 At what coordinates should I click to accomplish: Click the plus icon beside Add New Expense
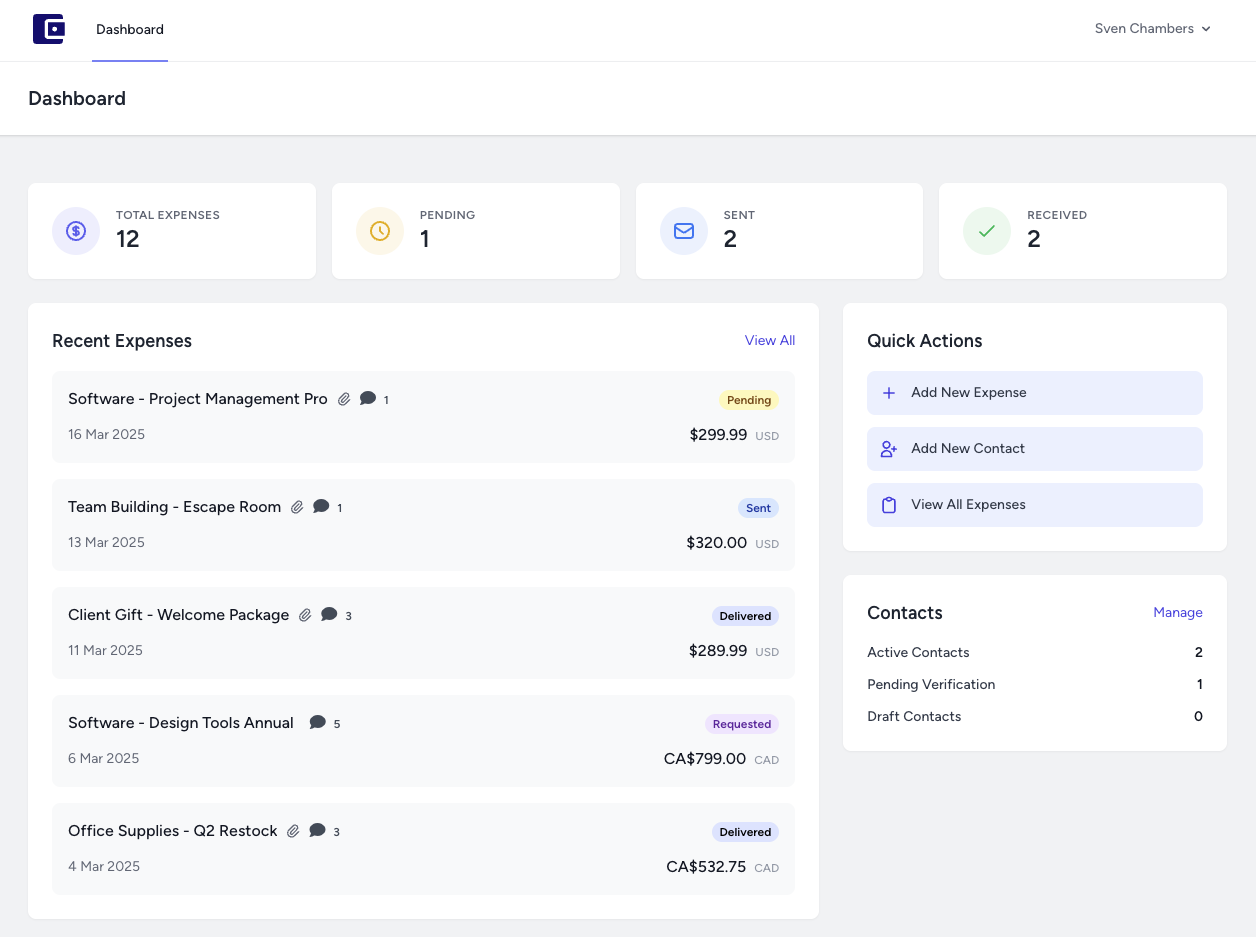coord(889,393)
